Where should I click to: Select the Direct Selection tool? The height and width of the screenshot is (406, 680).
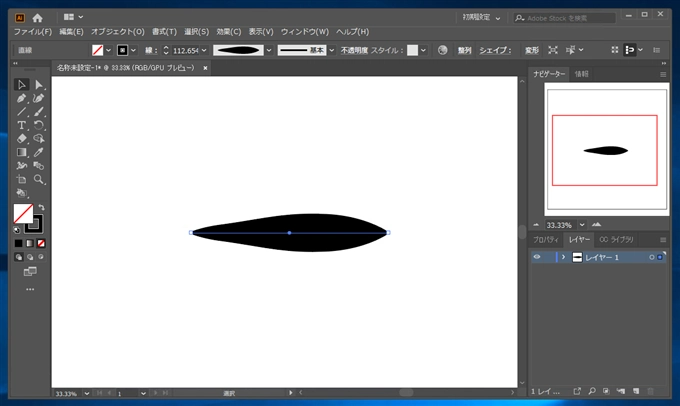coord(39,84)
